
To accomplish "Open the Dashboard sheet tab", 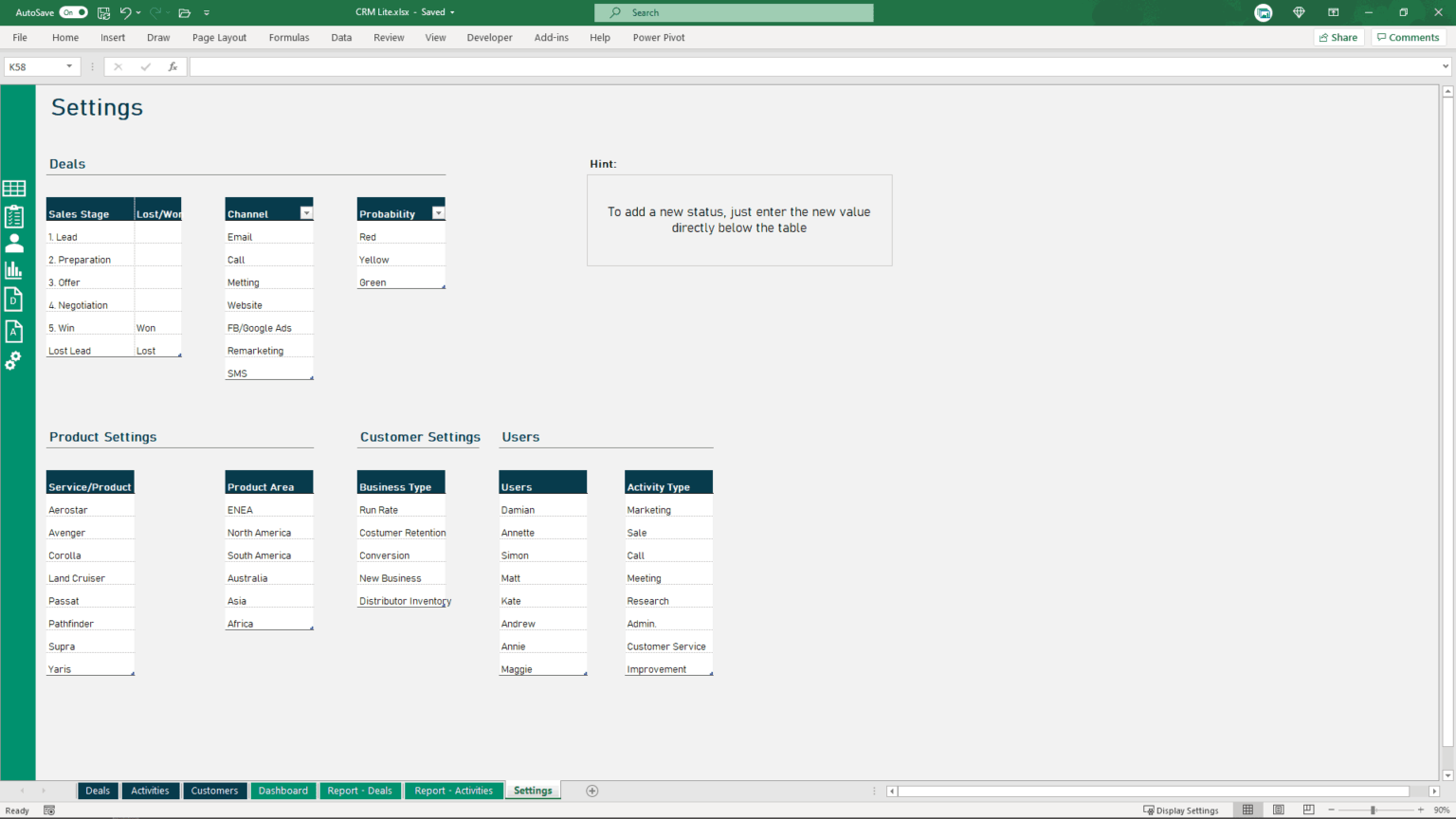I will tap(282, 790).
